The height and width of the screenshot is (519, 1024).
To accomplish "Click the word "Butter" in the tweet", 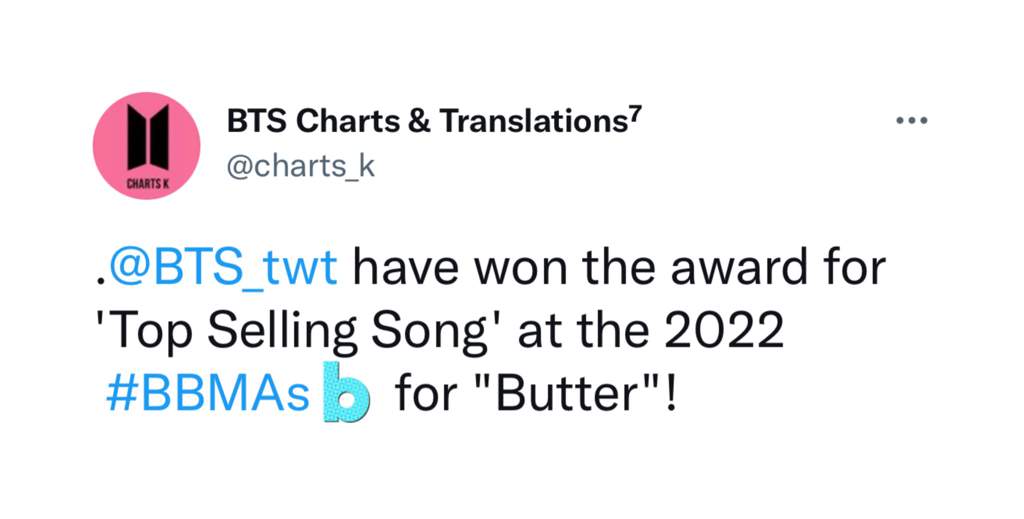I will pyautogui.click(x=568, y=396).
